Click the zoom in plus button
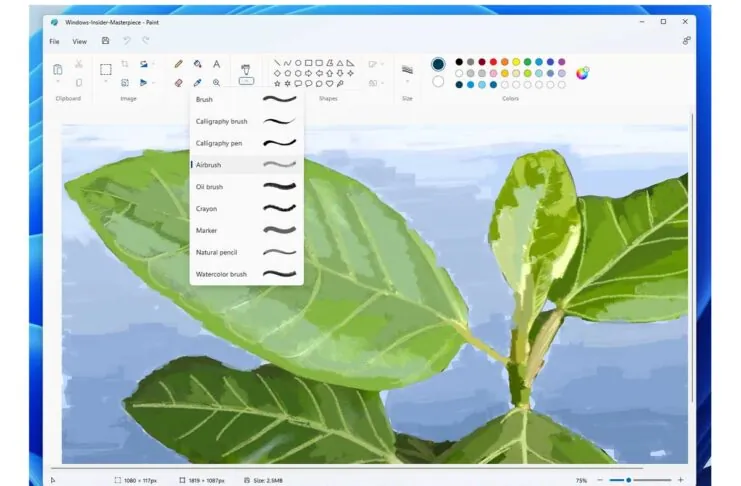The height and width of the screenshot is (486, 741). (x=681, y=480)
